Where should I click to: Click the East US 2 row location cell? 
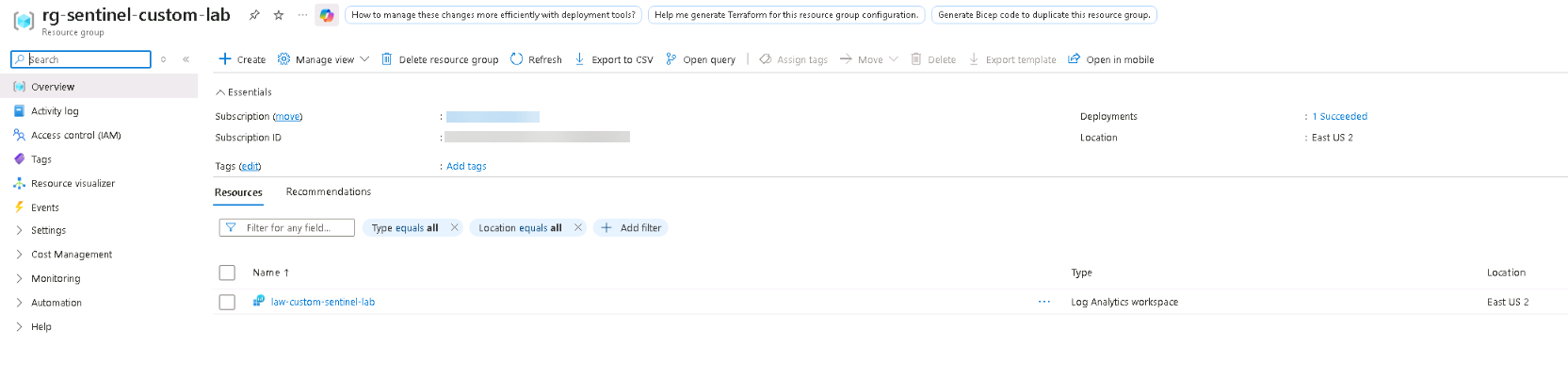(x=1508, y=303)
